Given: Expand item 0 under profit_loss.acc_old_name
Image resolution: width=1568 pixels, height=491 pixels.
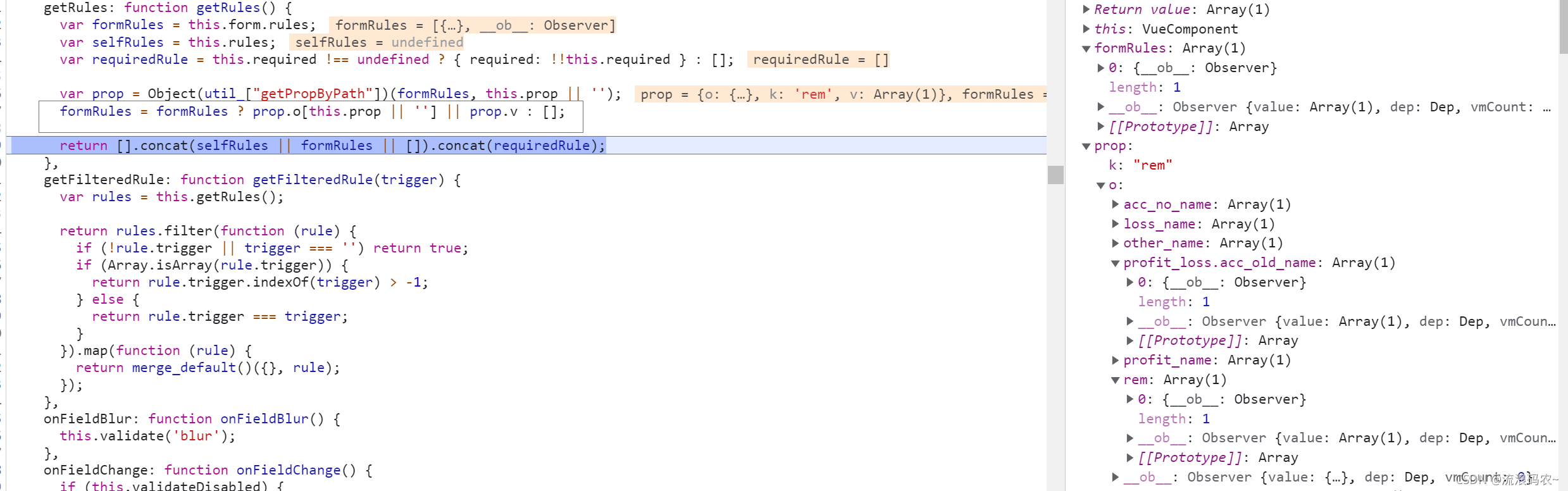Looking at the screenshot, I should [x=1129, y=283].
